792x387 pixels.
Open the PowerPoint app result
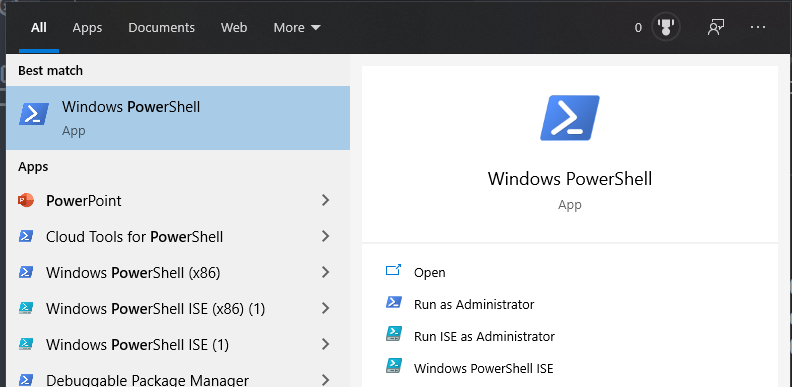point(178,201)
